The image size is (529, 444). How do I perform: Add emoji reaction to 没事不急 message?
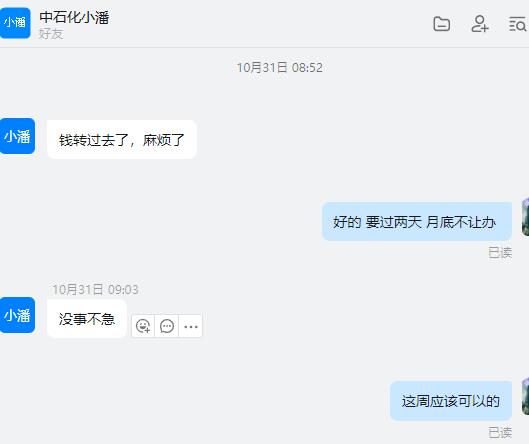143,326
